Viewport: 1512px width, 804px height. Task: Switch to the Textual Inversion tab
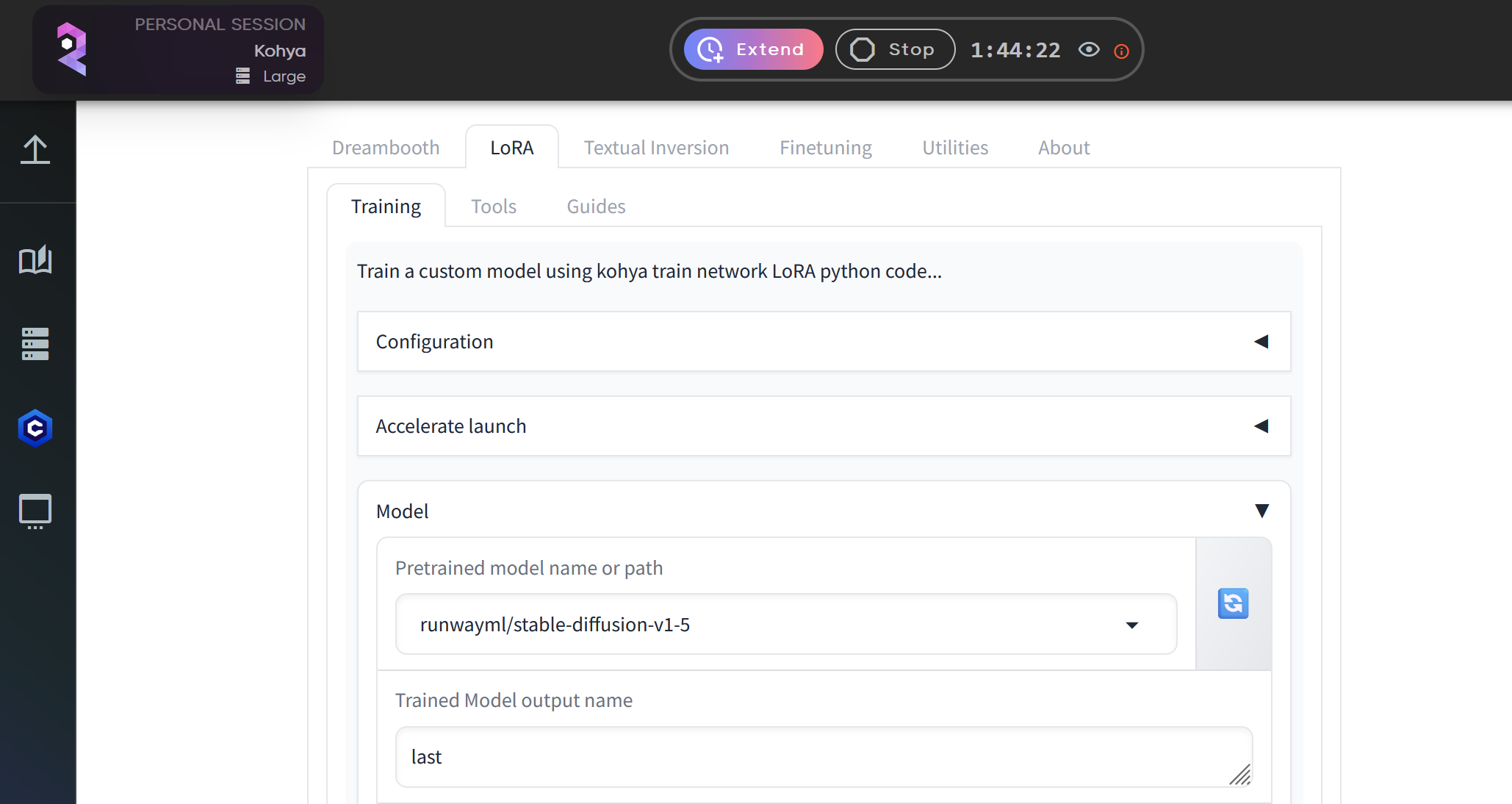(656, 147)
